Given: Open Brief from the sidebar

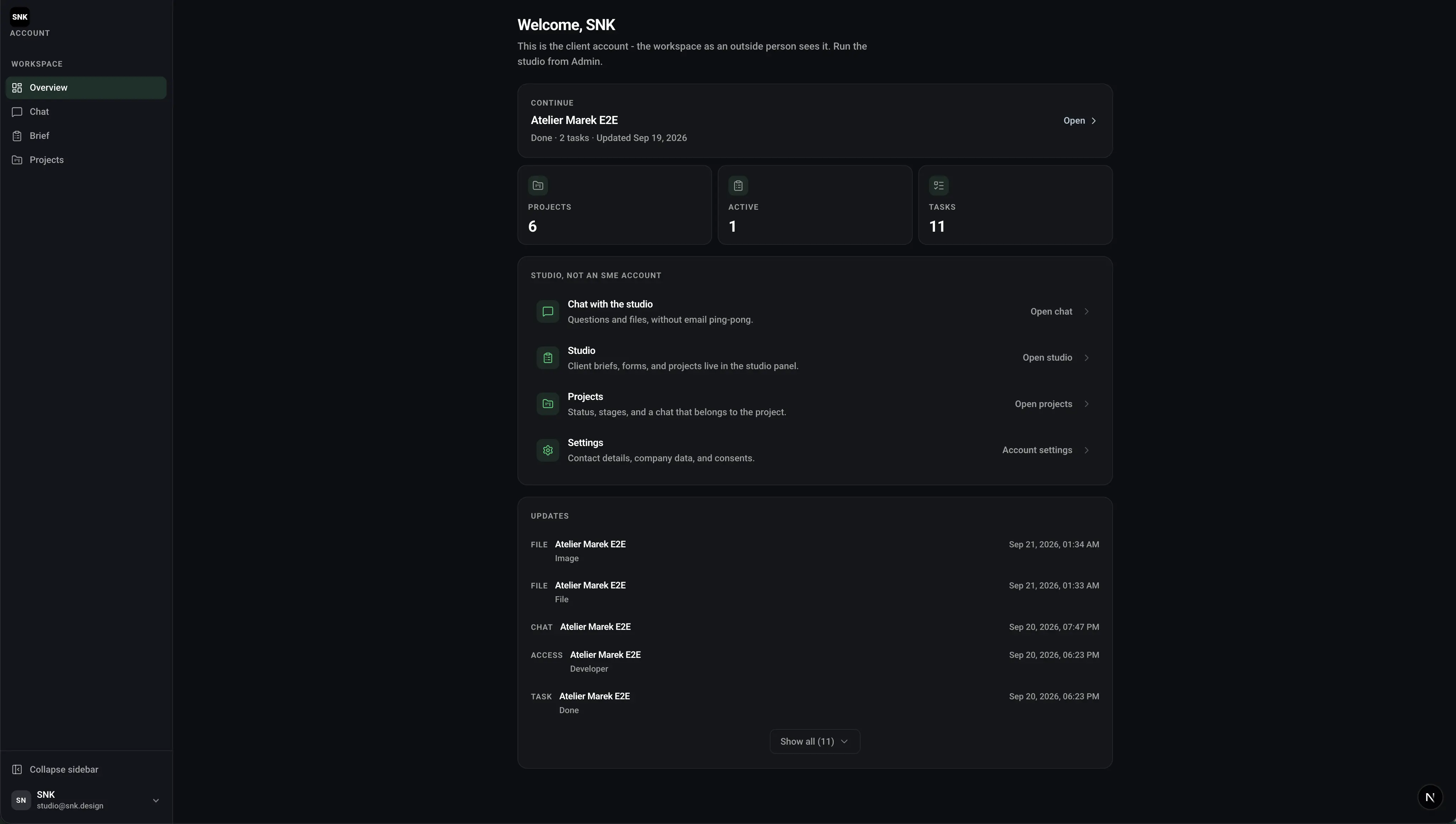Looking at the screenshot, I should (86, 136).
